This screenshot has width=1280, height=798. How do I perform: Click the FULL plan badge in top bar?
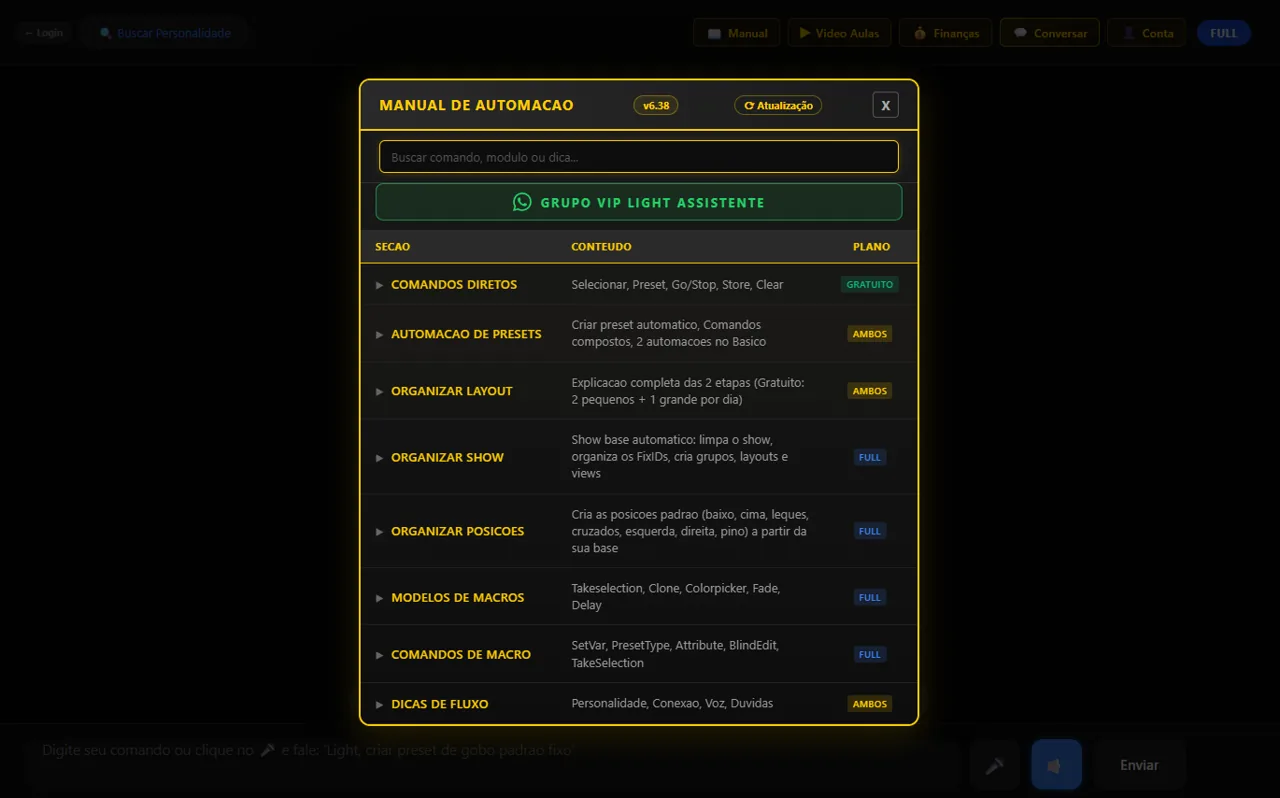pos(1224,33)
